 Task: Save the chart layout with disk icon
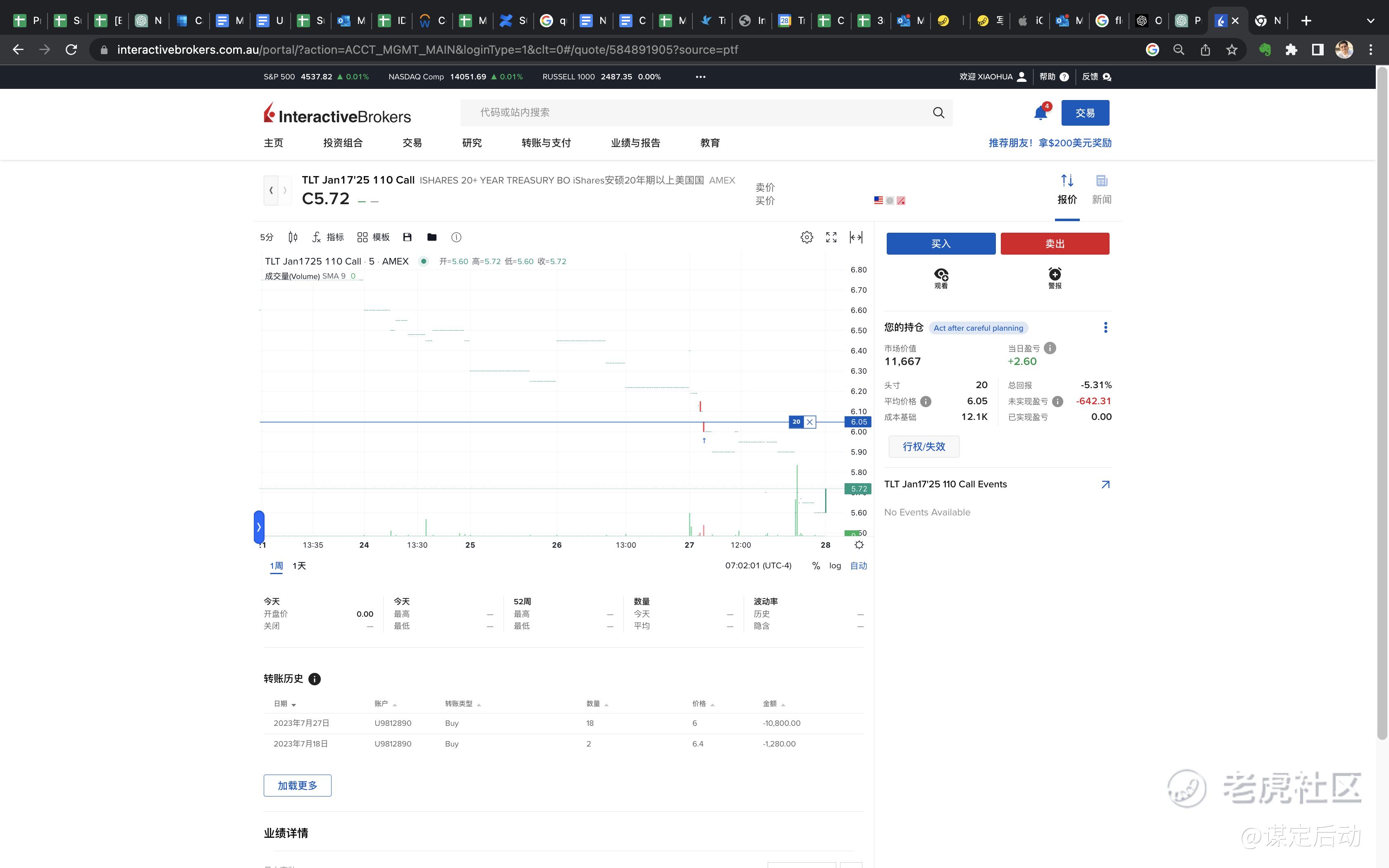(408, 237)
